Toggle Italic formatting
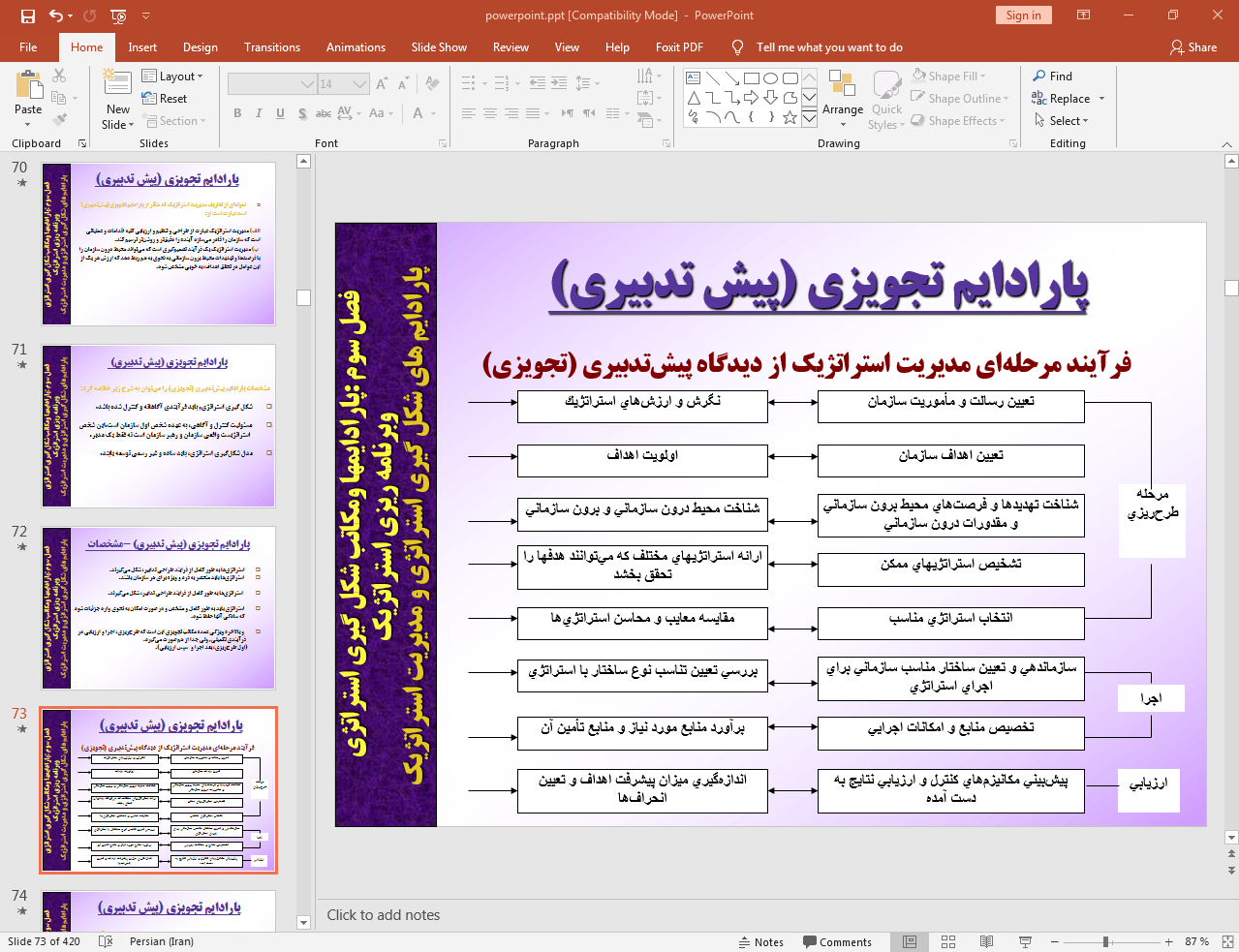This screenshot has height=952, width=1239. (259, 113)
